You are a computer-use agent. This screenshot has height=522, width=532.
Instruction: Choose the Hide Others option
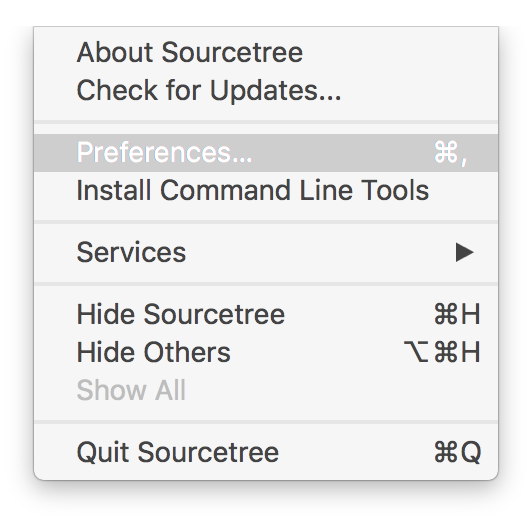(x=266, y=352)
